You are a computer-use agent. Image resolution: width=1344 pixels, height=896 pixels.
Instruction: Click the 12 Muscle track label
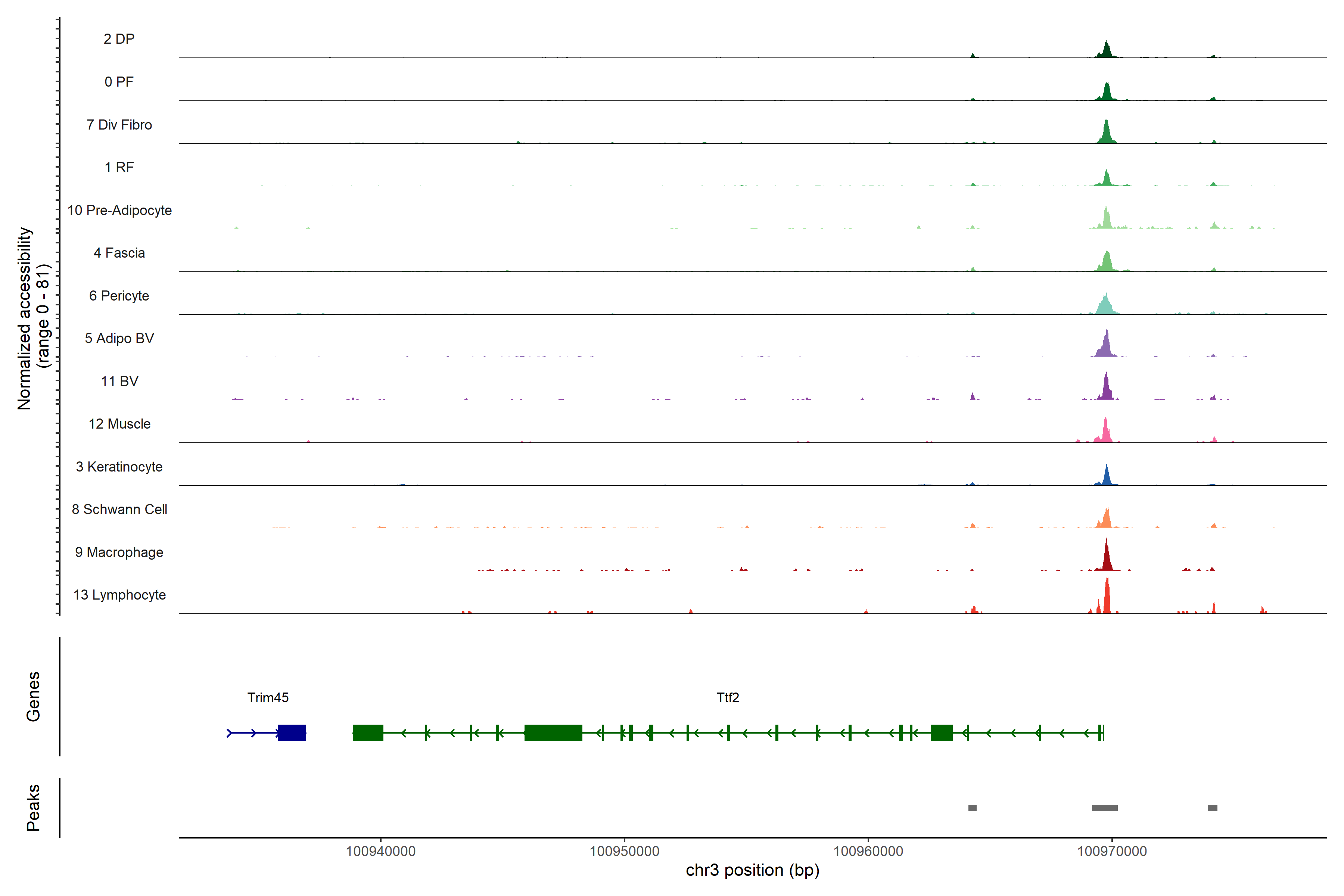point(119,424)
